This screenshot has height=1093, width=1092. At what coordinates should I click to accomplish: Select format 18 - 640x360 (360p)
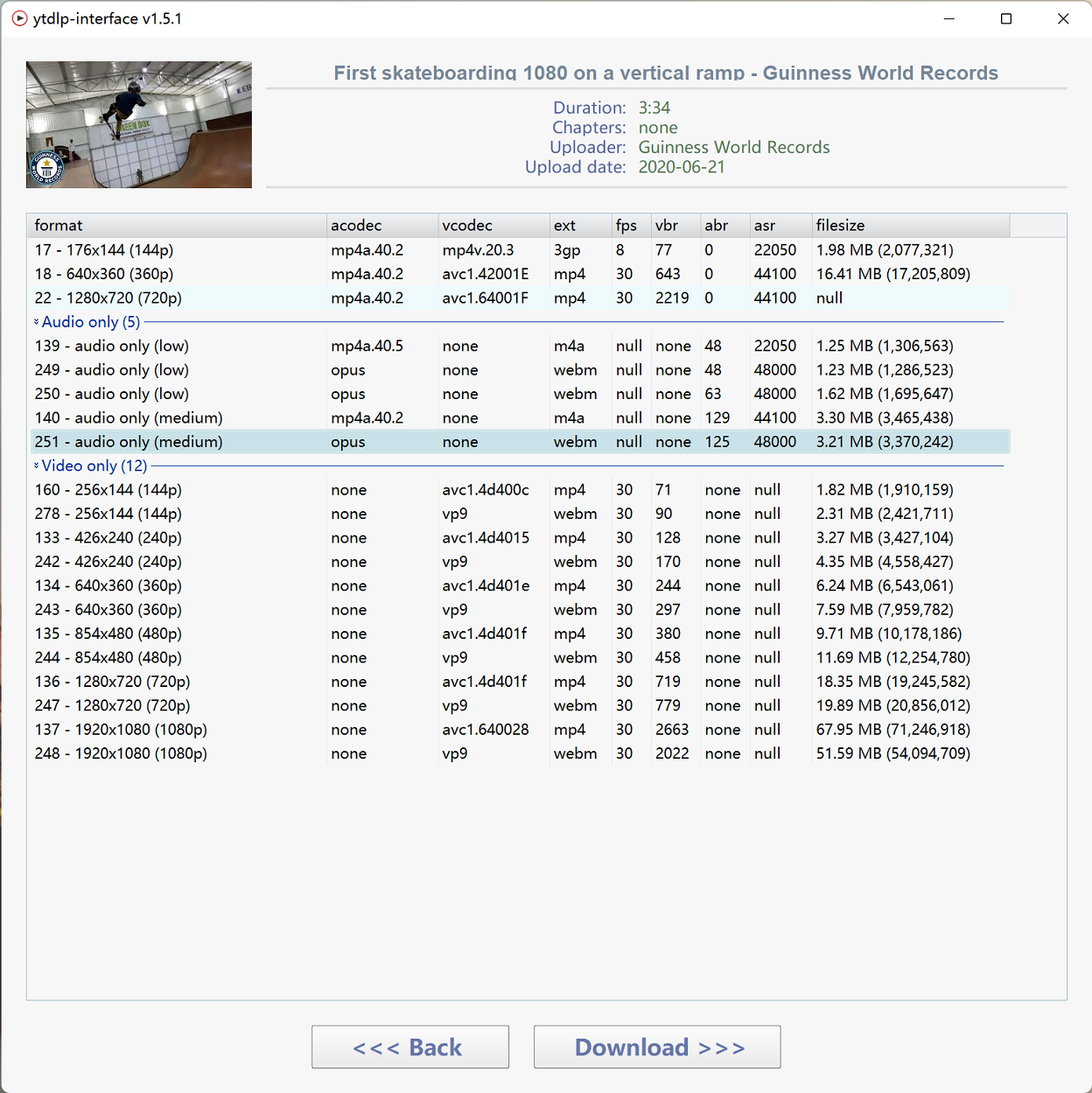520,274
